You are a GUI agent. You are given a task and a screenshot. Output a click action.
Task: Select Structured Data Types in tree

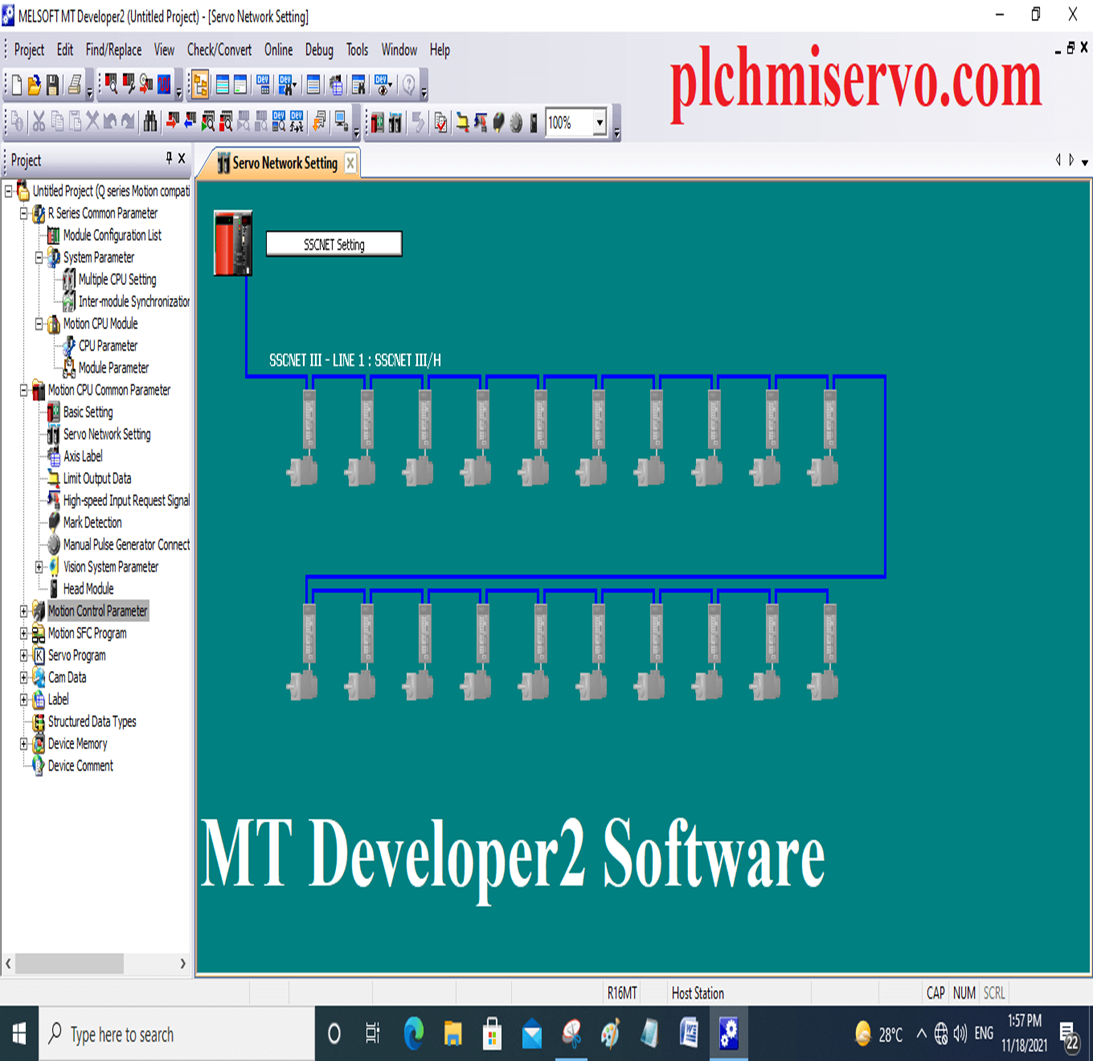92,722
